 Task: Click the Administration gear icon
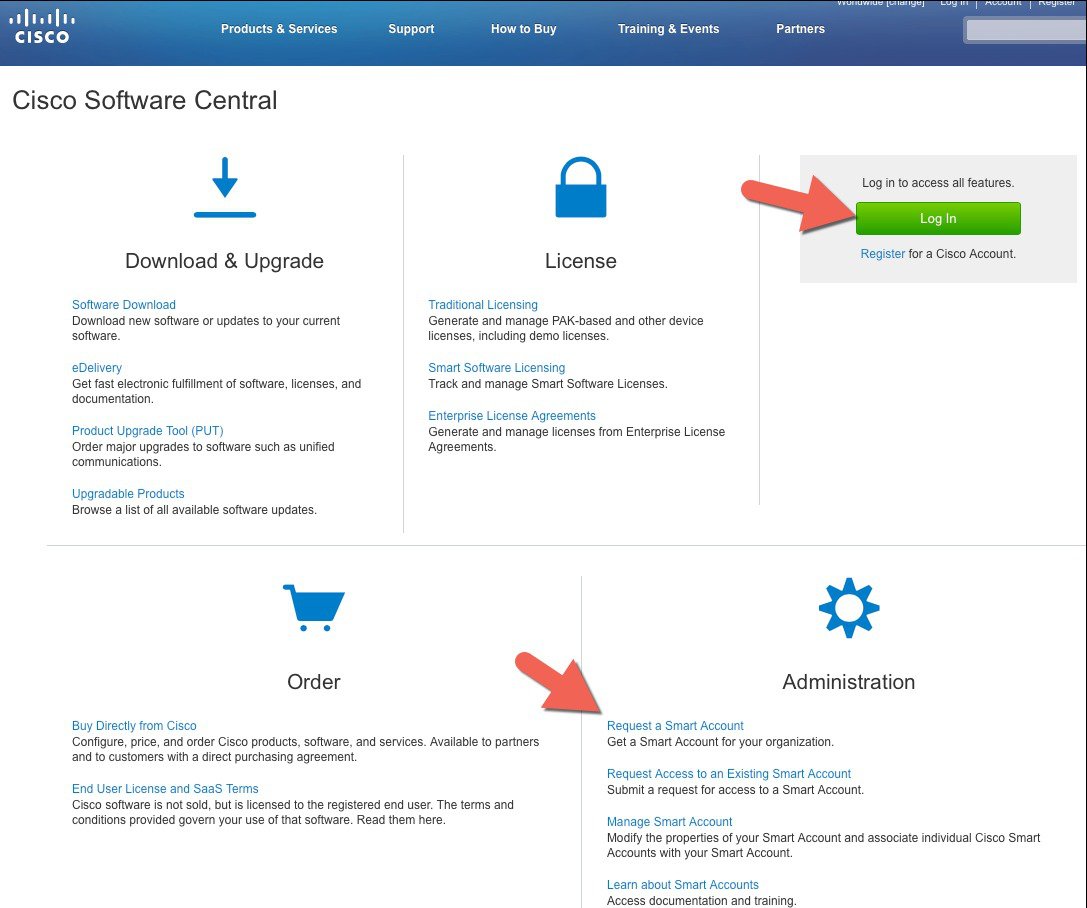pos(849,608)
